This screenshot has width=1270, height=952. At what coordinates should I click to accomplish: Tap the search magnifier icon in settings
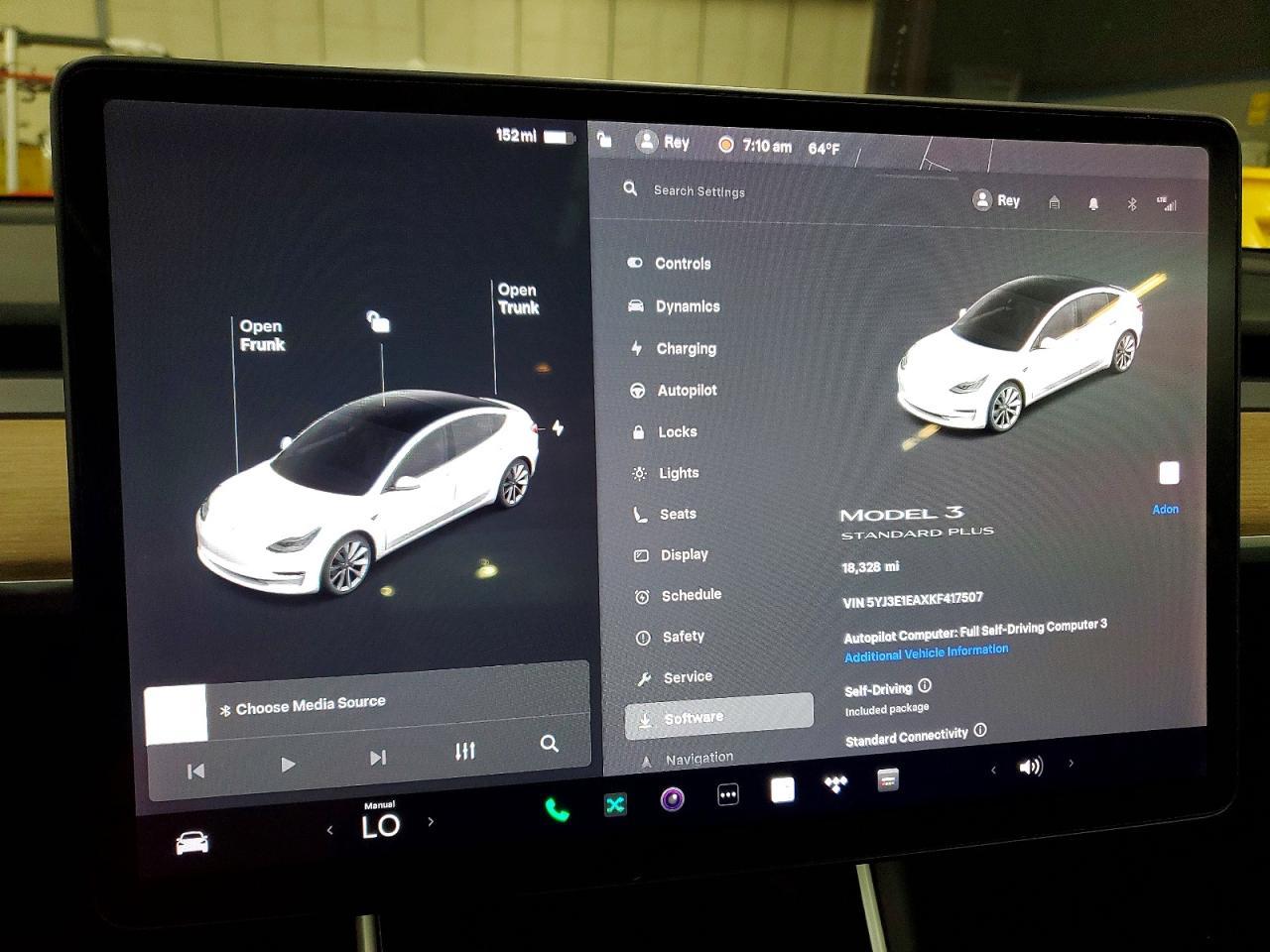pyautogui.click(x=630, y=188)
